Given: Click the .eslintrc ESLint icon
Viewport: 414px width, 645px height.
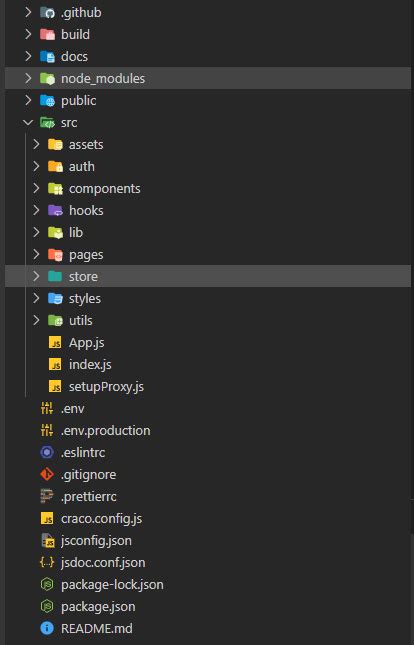Looking at the screenshot, I should click(47, 452).
